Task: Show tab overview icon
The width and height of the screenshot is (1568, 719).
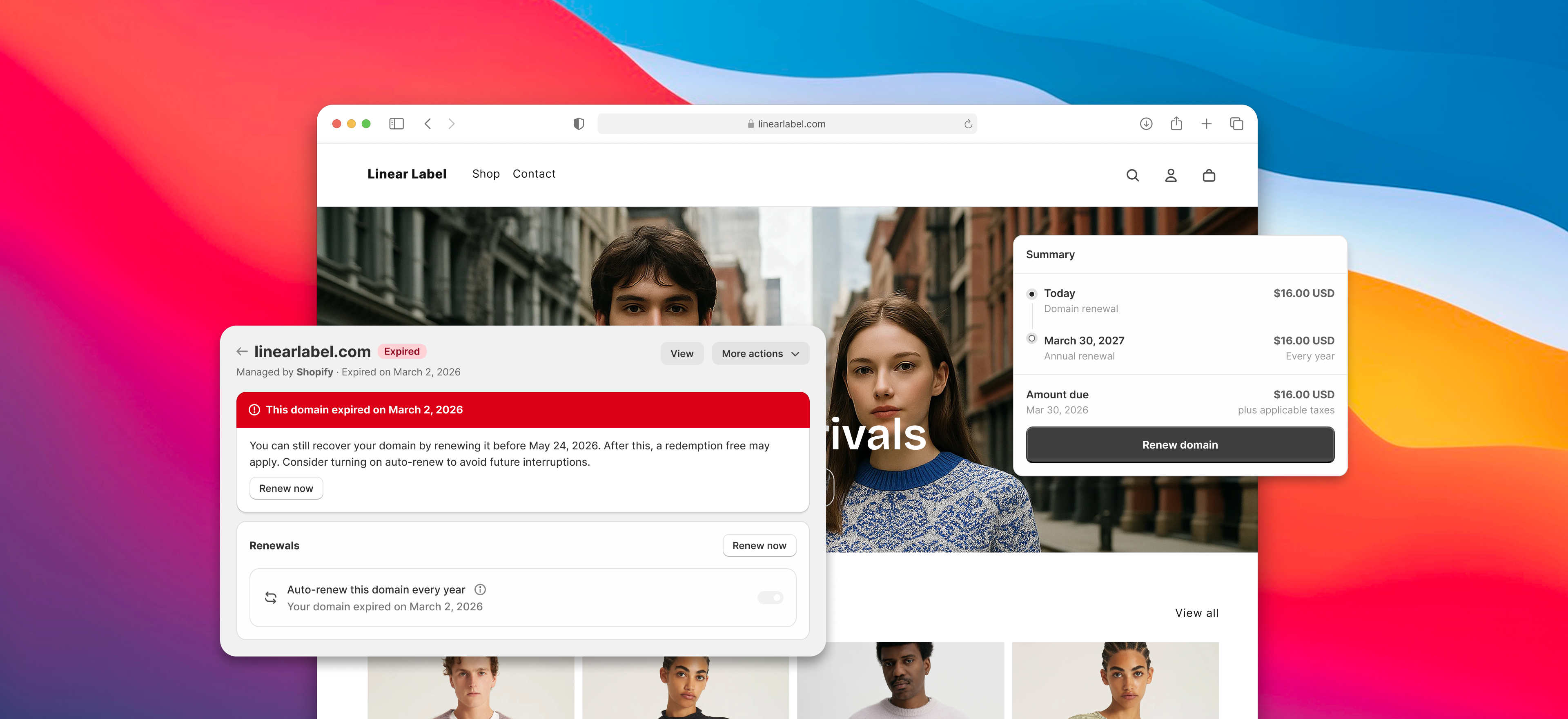Action: point(1236,124)
